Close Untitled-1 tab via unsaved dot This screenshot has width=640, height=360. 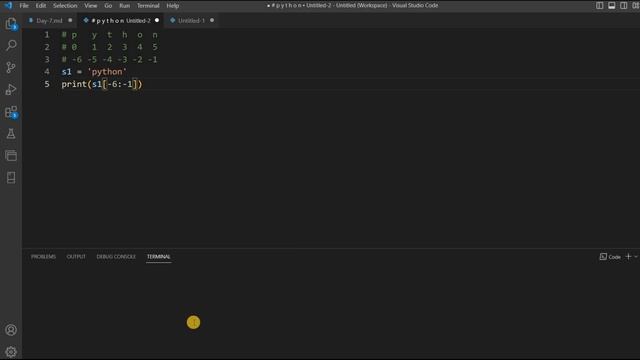point(212,20)
